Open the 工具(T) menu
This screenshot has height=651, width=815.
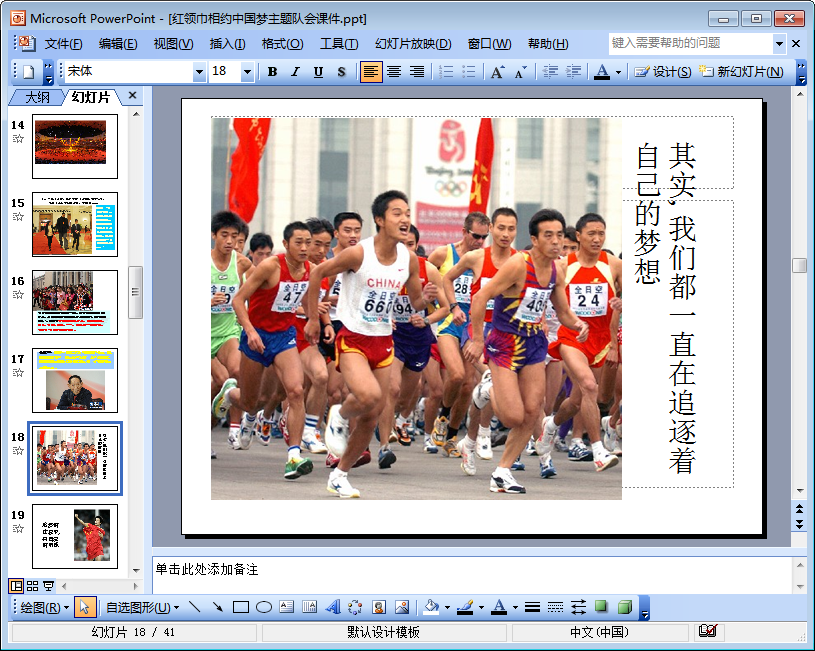pyautogui.click(x=339, y=44)
